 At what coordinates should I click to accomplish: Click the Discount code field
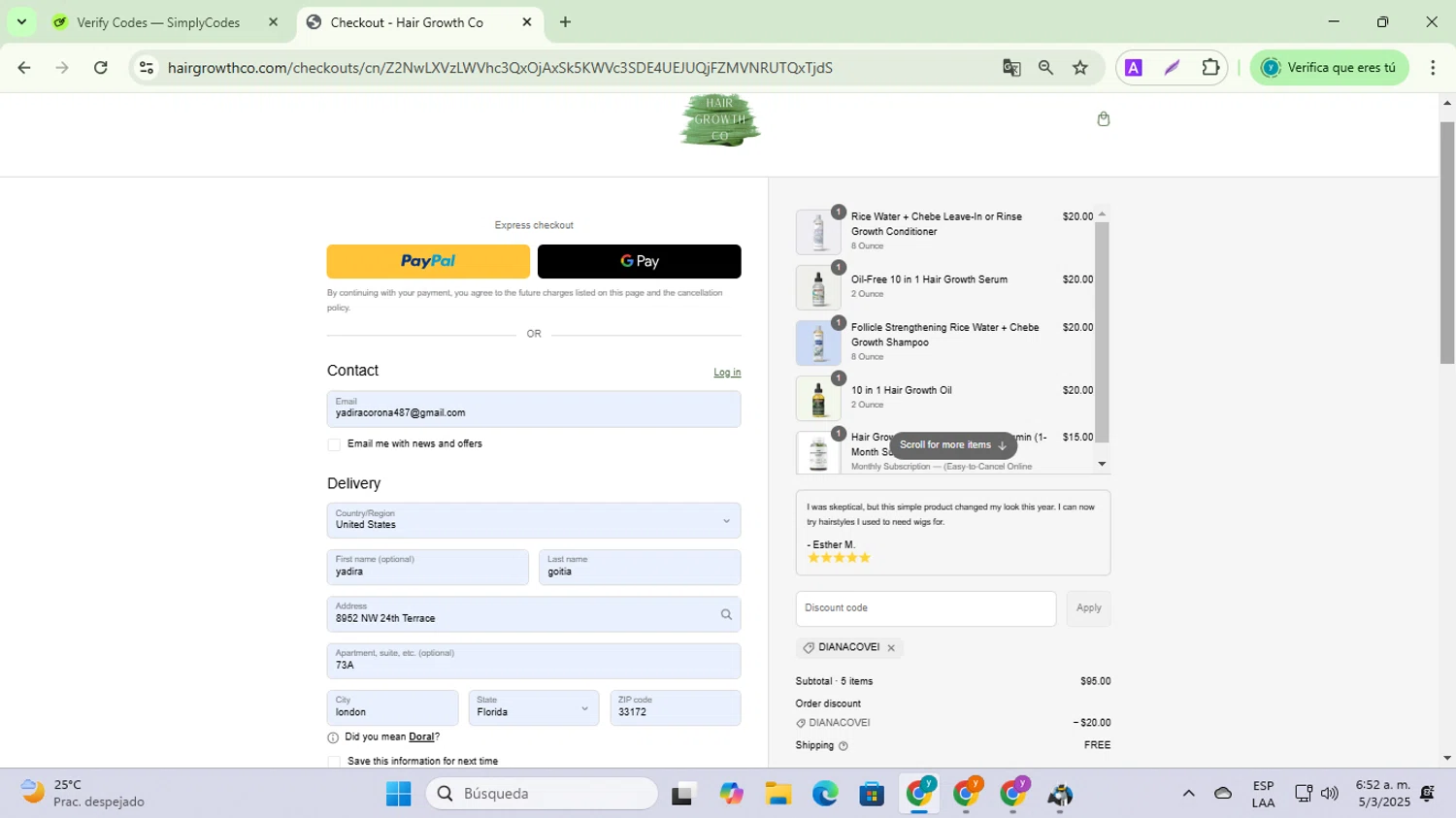[x=926, y=608]
